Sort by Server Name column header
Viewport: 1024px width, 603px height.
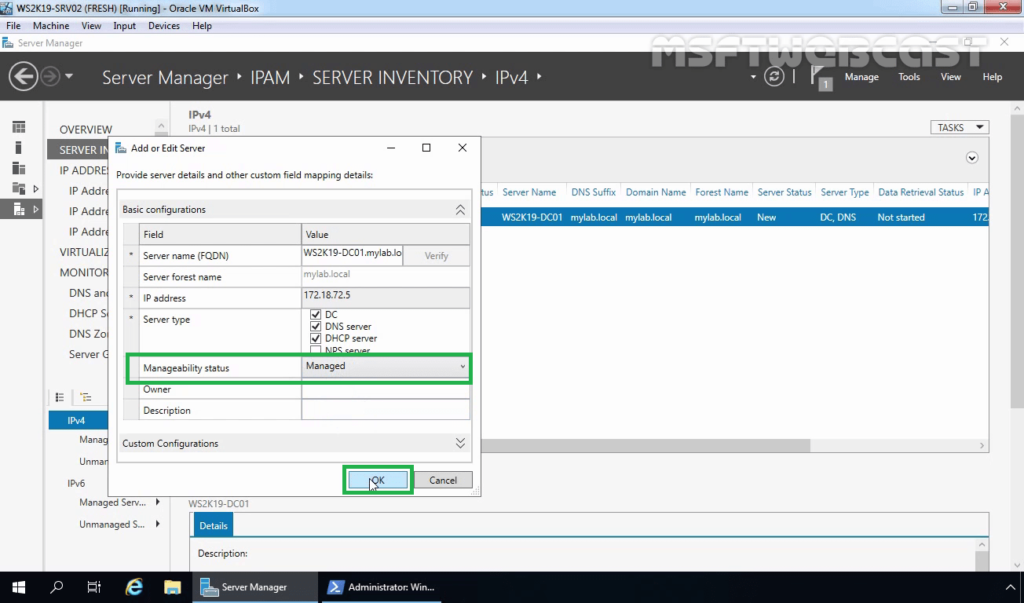529,192
